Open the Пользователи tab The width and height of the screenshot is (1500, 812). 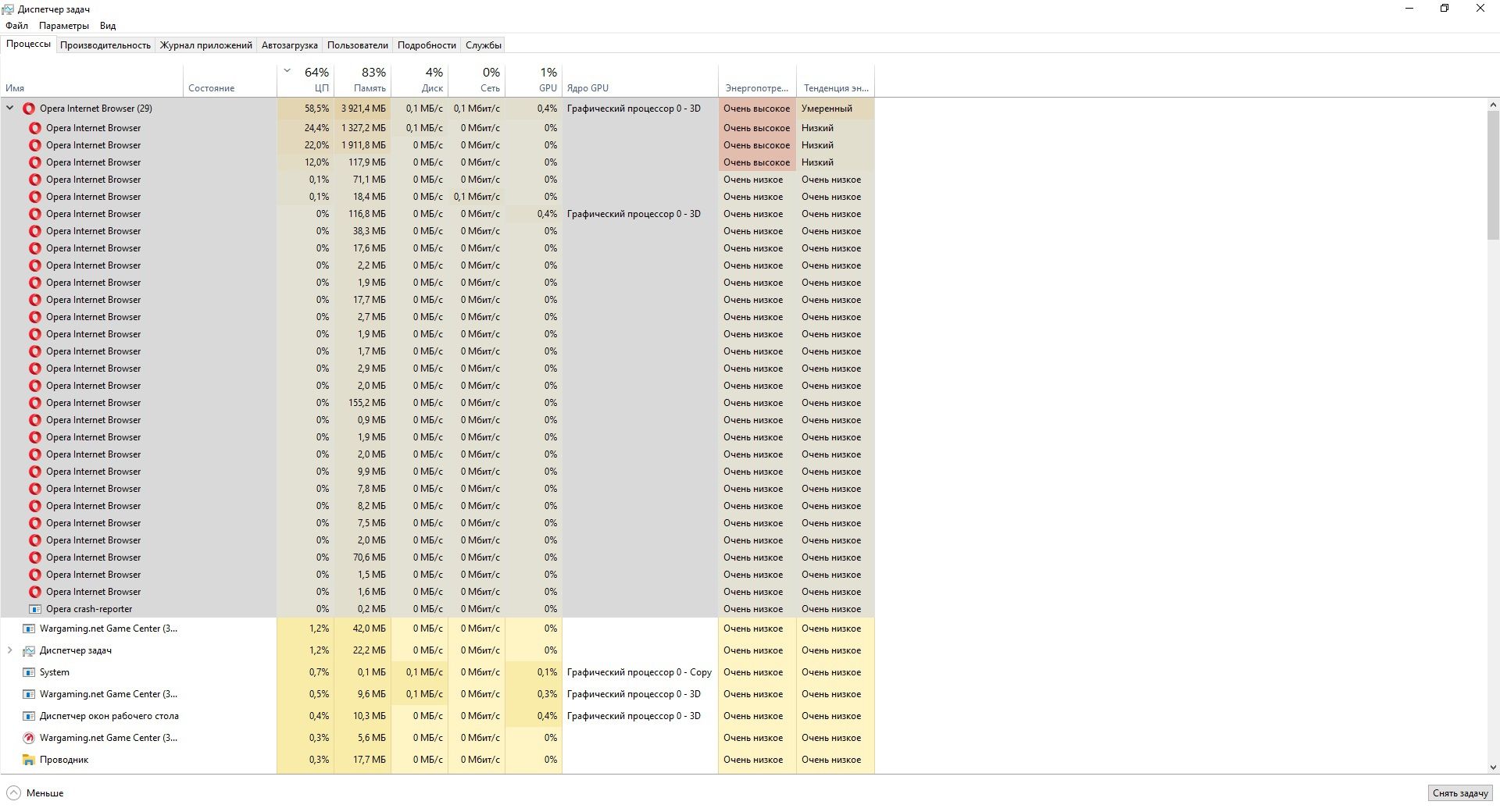[x=358, y=45]
